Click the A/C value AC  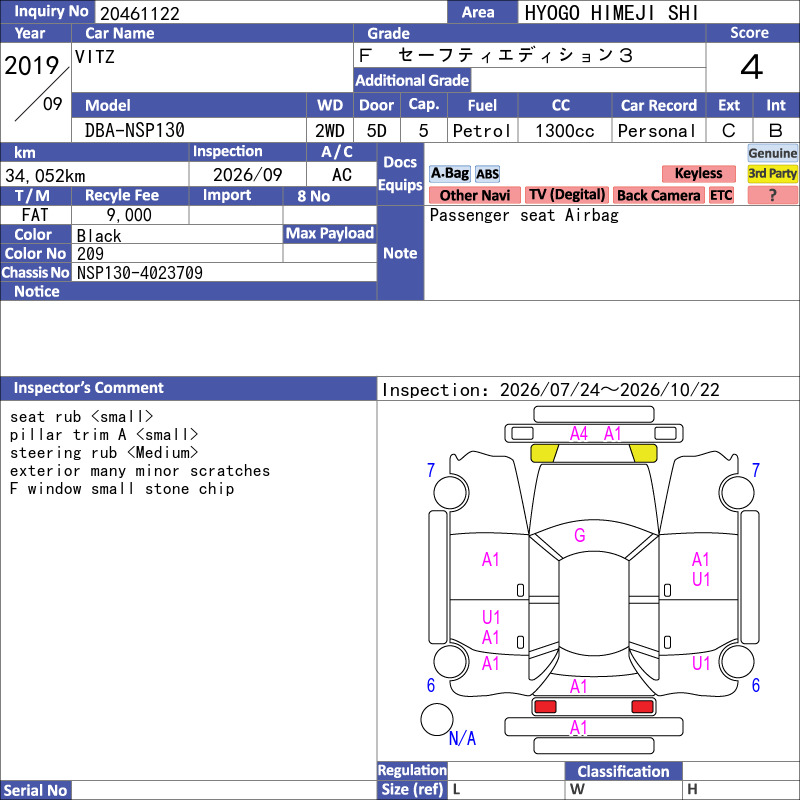(342, 174)
